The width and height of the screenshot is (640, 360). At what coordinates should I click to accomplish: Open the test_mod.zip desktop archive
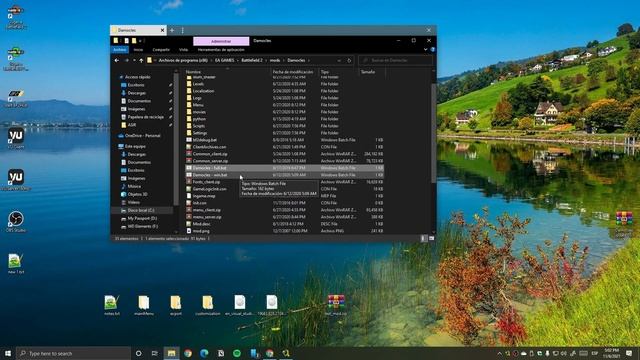336,305
